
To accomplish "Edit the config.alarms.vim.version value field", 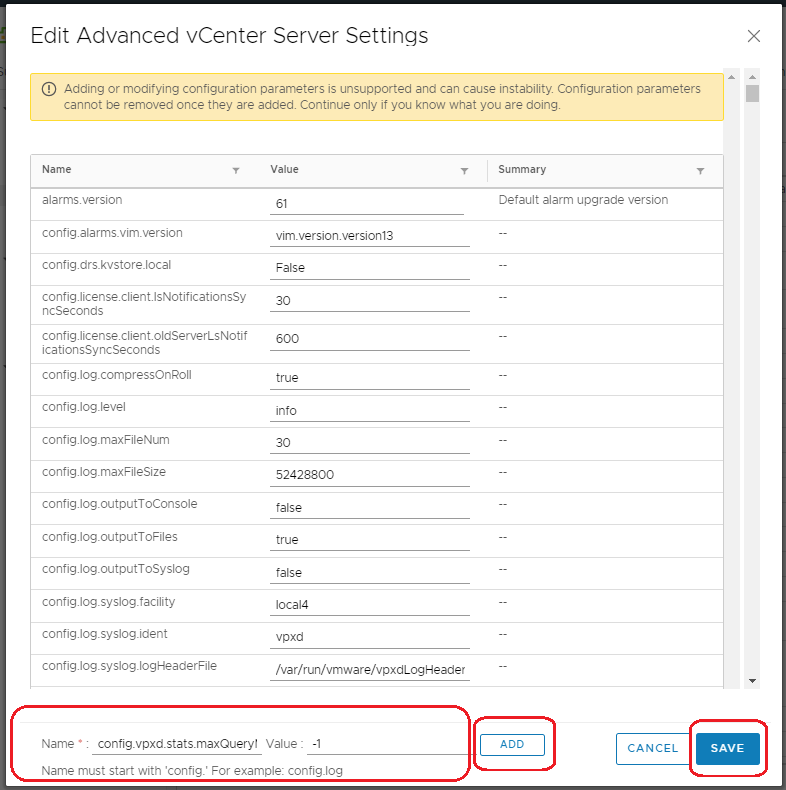I will coord(370,236).
